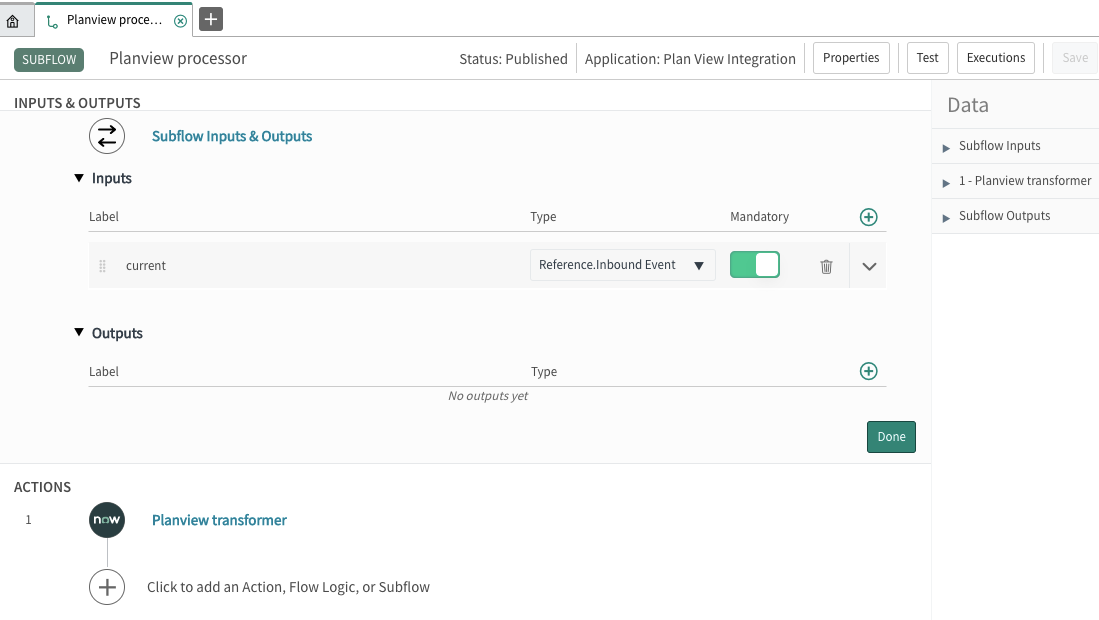Click the INPUTS & OUTPUTS section heading
This screenshot has width=1099, height=620.
(x=77, y=103)
